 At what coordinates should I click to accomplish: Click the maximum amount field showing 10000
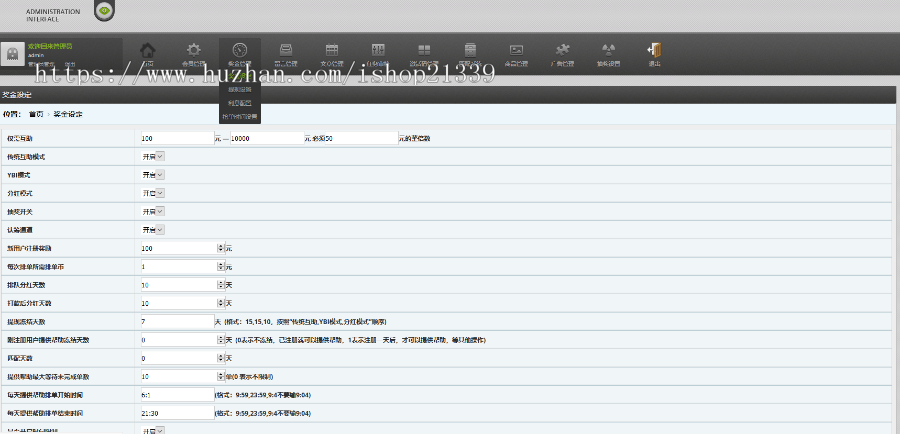click(x=267, y=138)
